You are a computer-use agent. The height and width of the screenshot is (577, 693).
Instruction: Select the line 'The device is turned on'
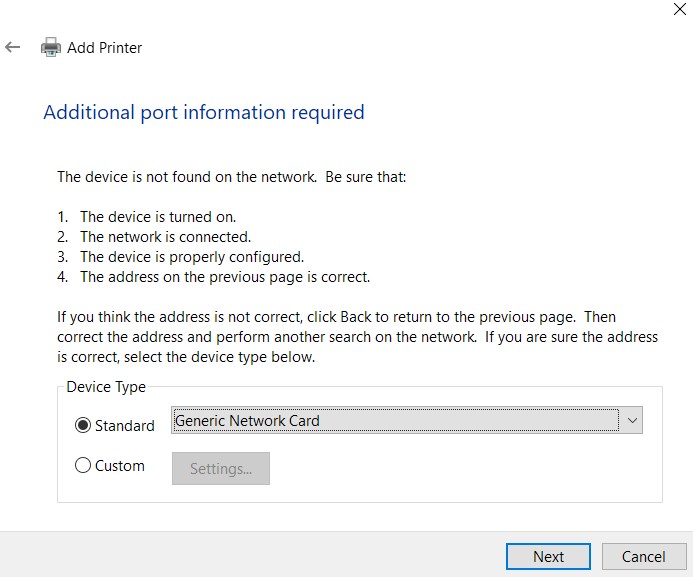coord(158,217)
